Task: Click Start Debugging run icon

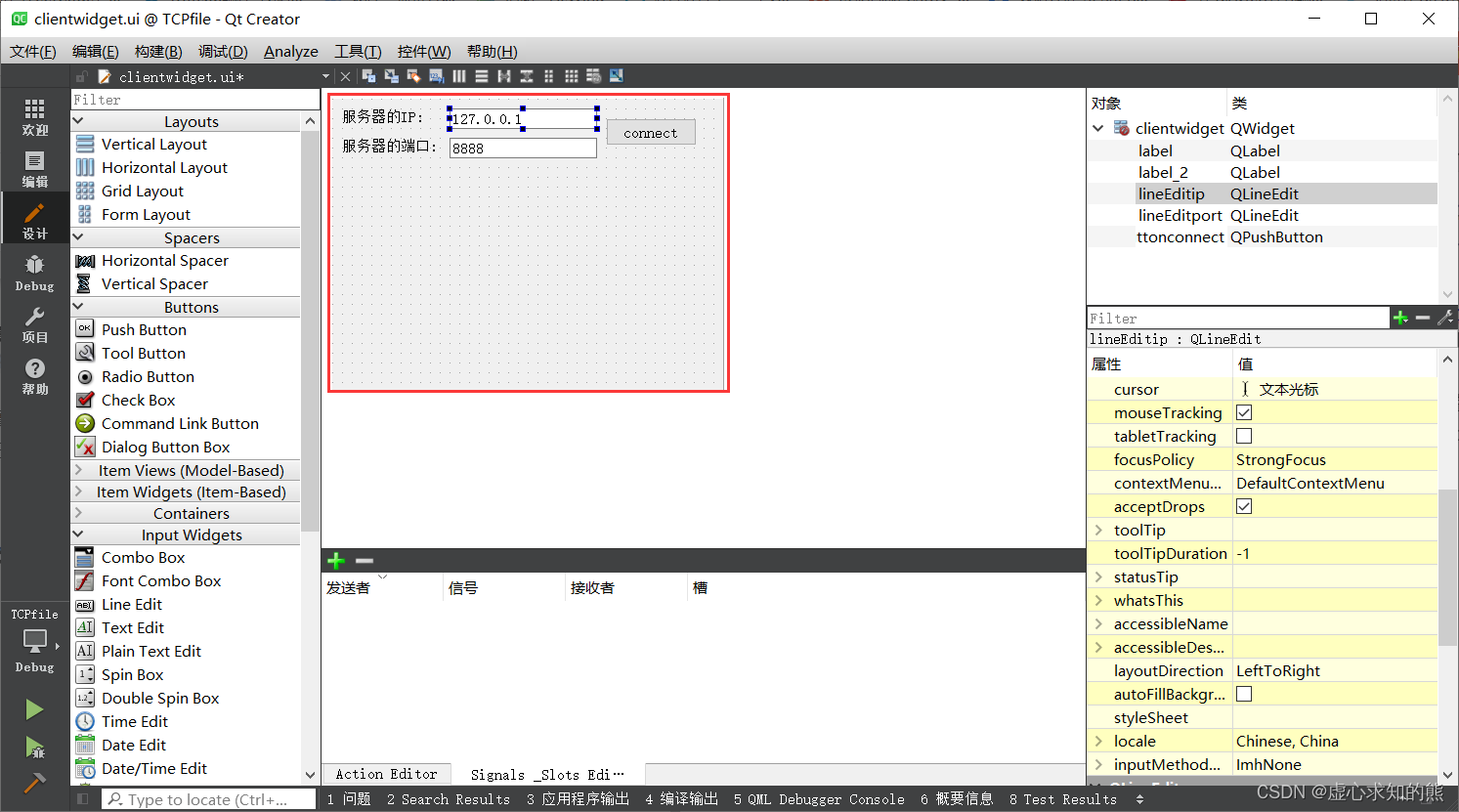Action: click(34, 748)
